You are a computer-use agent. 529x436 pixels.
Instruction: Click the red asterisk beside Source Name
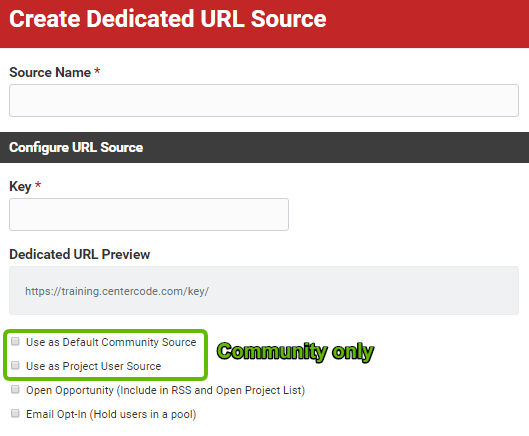point(97,71)
